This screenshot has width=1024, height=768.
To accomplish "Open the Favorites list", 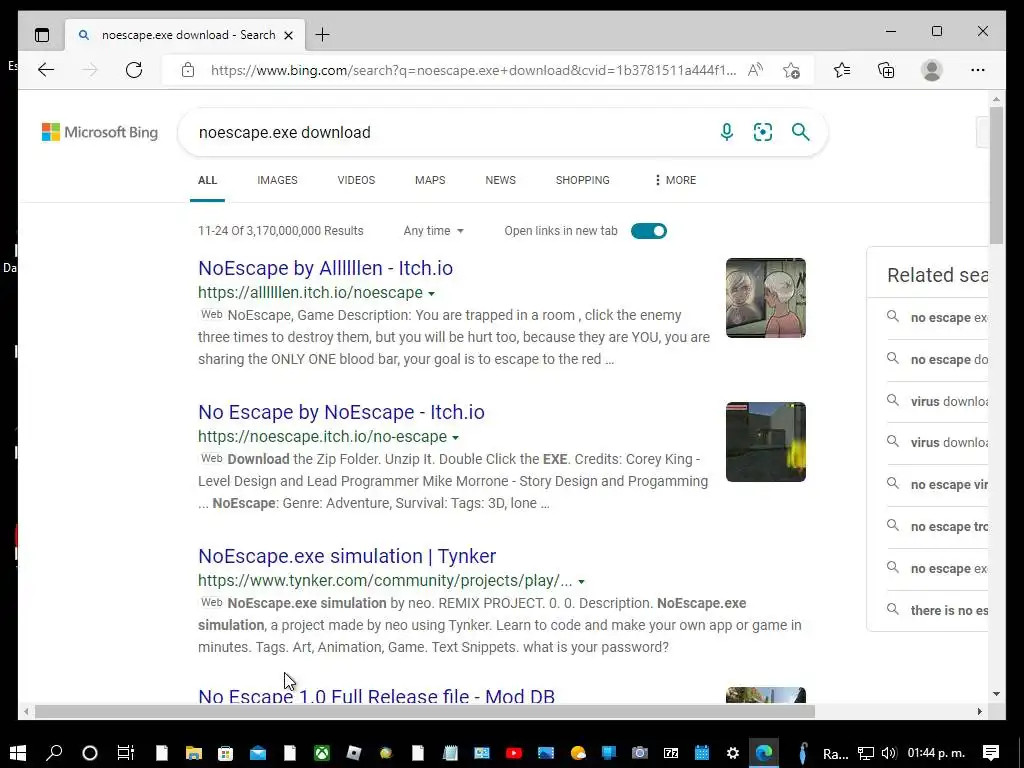I will 842,70.
